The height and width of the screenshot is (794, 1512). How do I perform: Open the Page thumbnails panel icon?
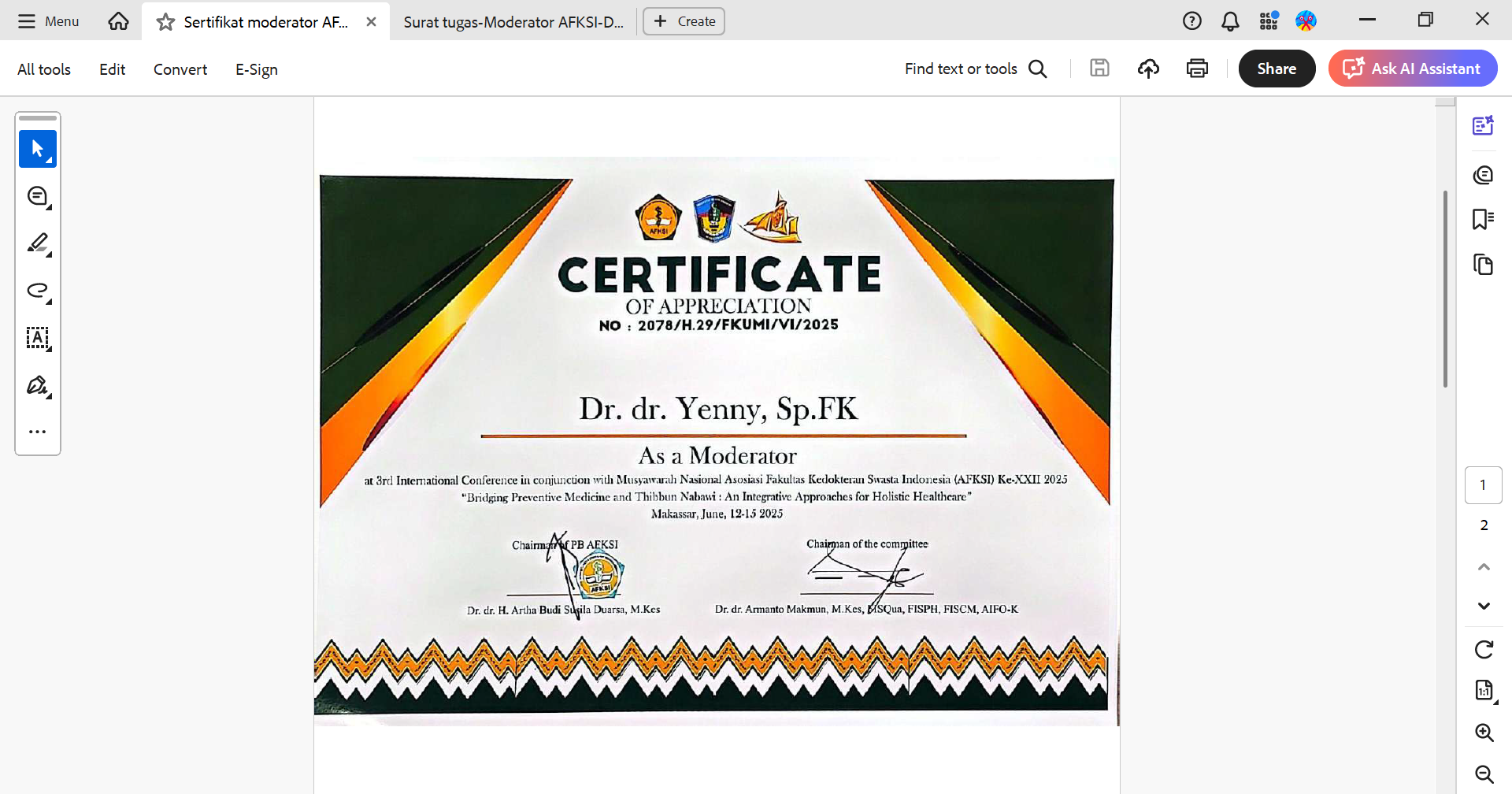click(x=1484, y=265)
